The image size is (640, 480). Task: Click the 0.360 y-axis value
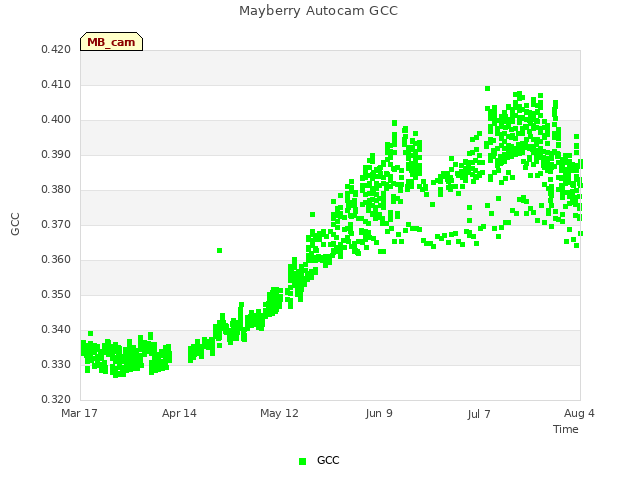(x=56, y=260)
